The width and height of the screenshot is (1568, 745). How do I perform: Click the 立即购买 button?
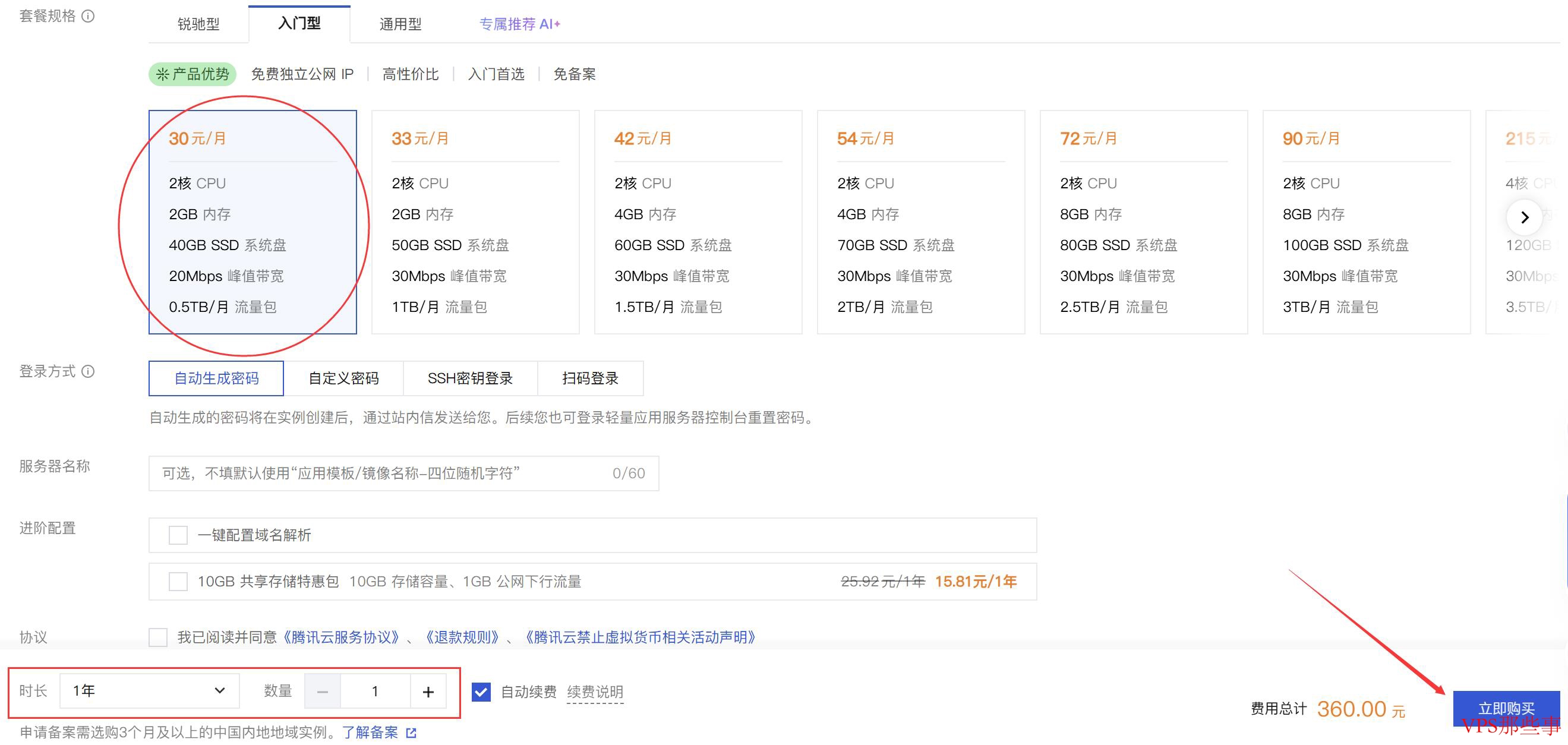(x=1506, y=709)
